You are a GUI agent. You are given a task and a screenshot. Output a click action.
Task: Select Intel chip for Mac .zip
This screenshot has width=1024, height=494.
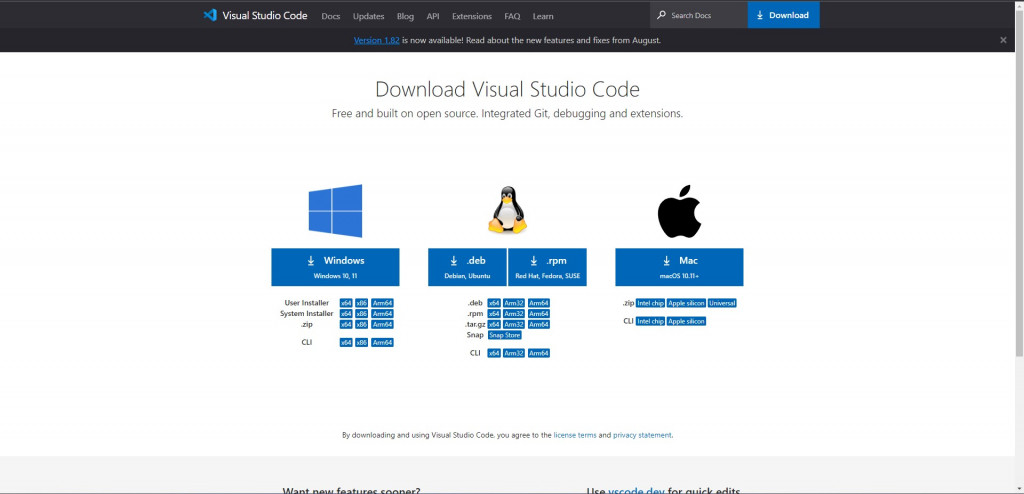coord(650,303)
